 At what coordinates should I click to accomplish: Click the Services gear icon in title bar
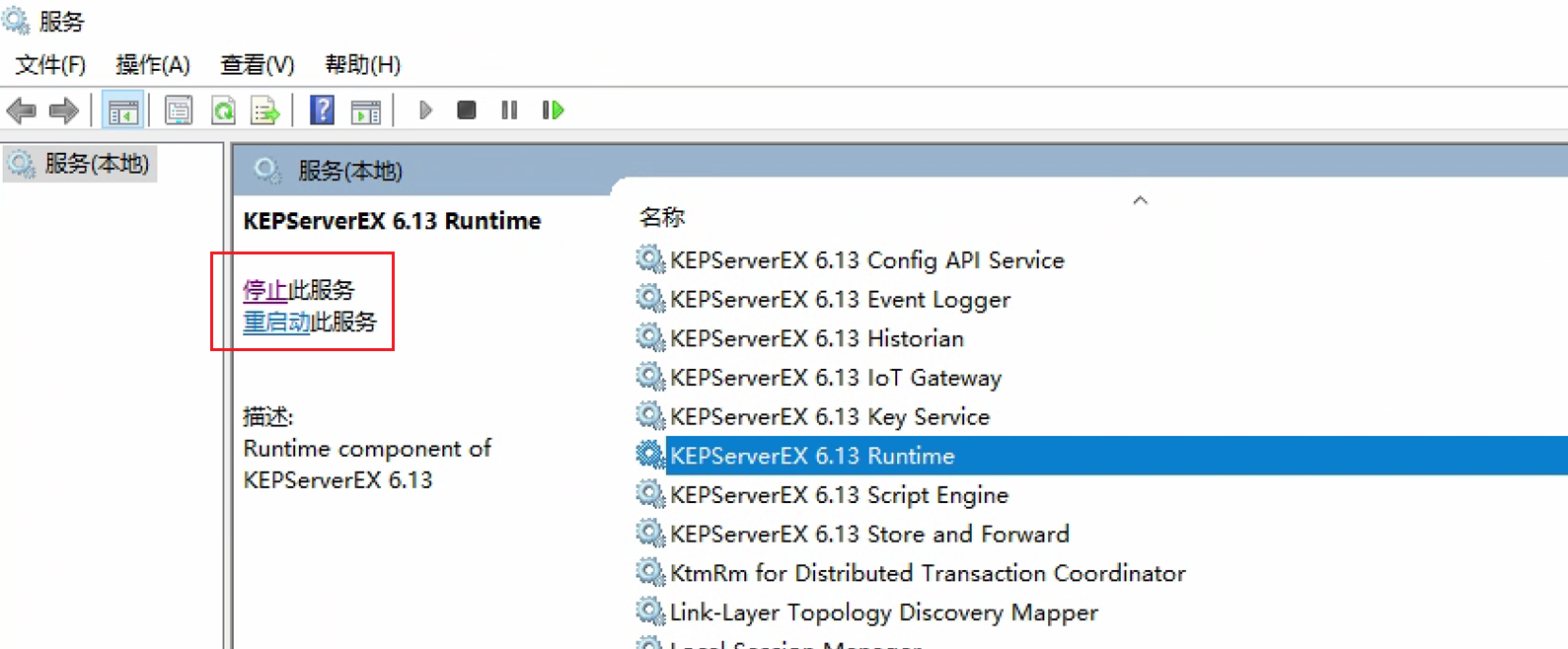coord(17,20)
